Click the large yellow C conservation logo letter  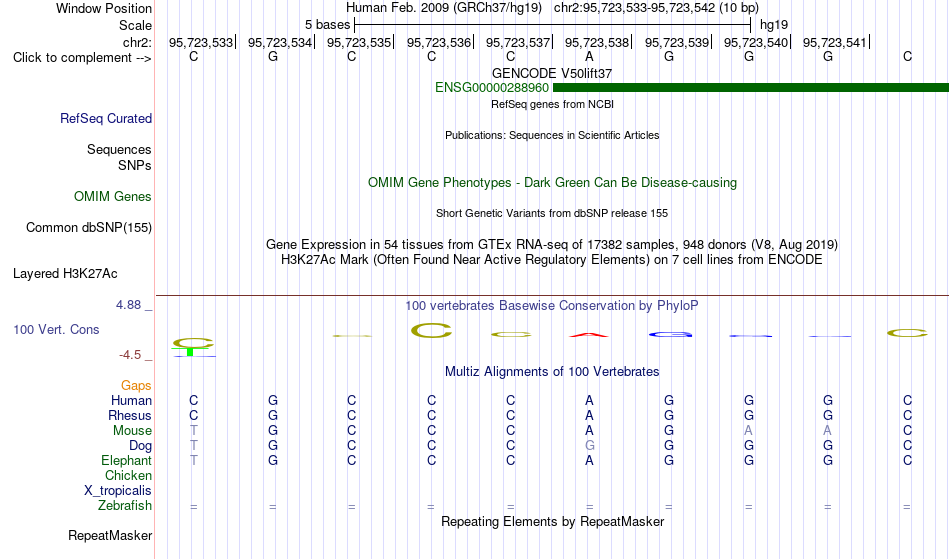(x=431, y=331)
